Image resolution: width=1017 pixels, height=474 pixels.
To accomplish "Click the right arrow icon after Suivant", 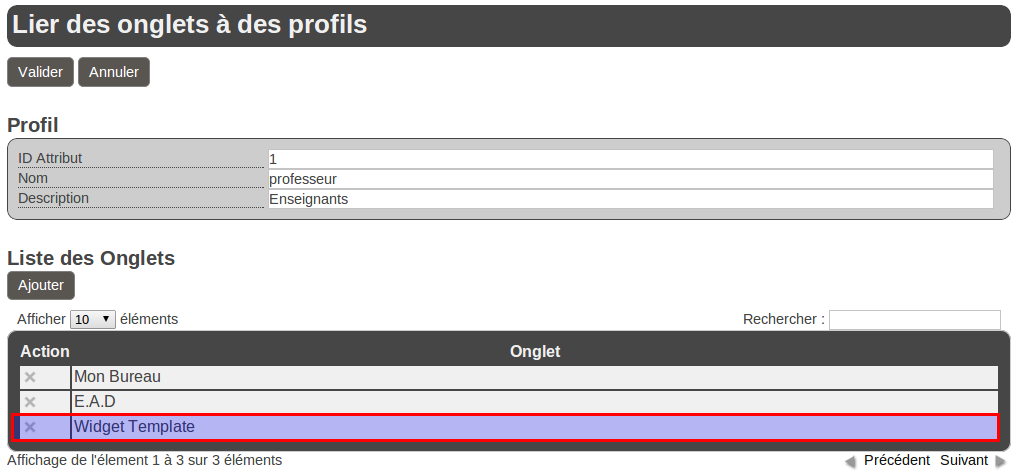I will pos(1000,461).
